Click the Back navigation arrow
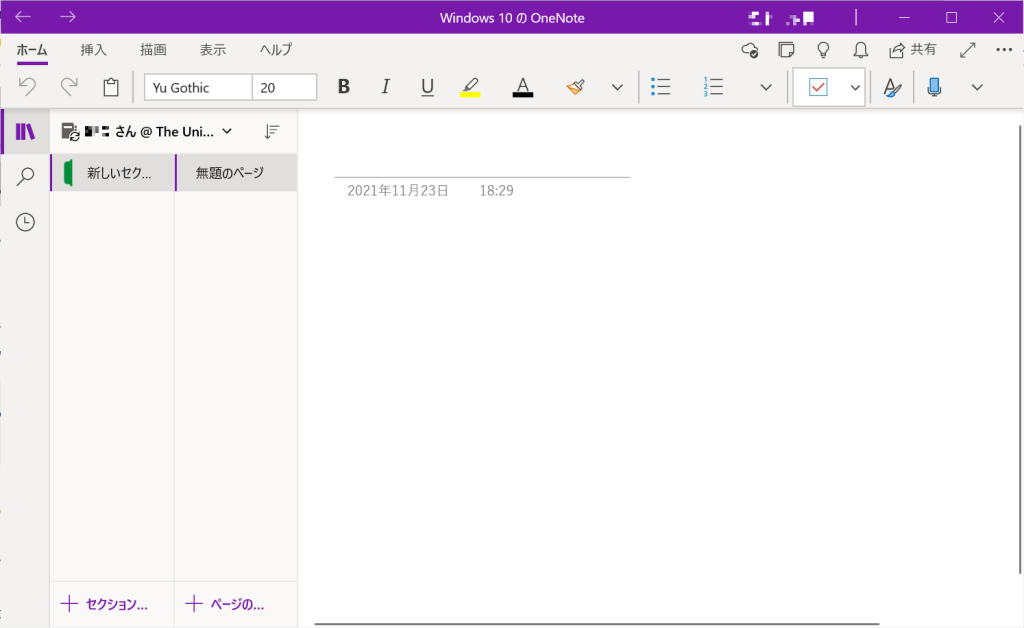 (23, 17)
